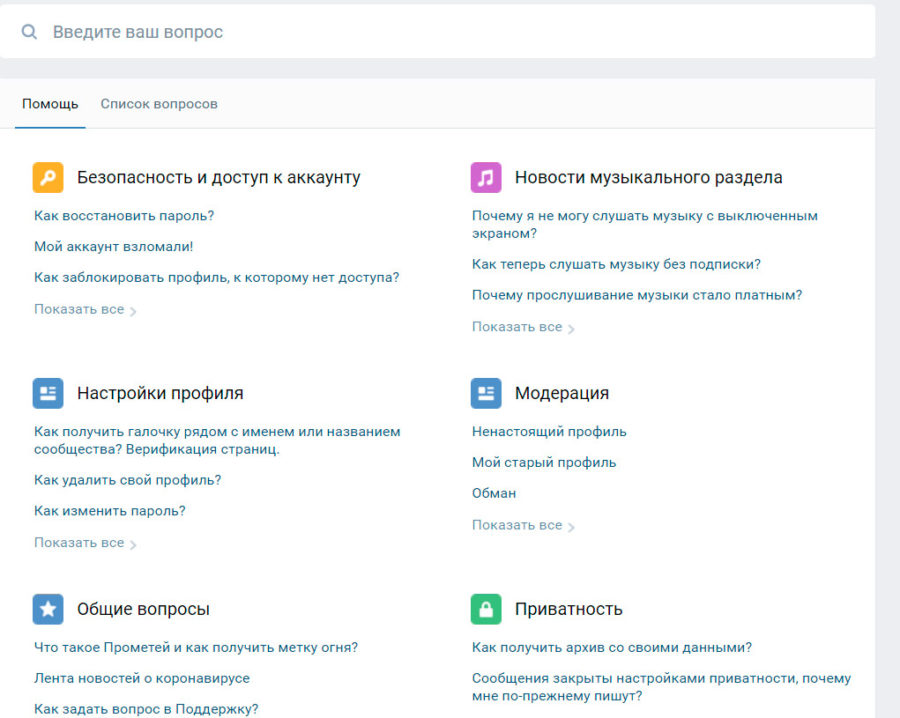Viewport: 900px width, 718px height.
Task: Open 'Как восстановить пароль?' article
Action: click(x=124, y=215)
